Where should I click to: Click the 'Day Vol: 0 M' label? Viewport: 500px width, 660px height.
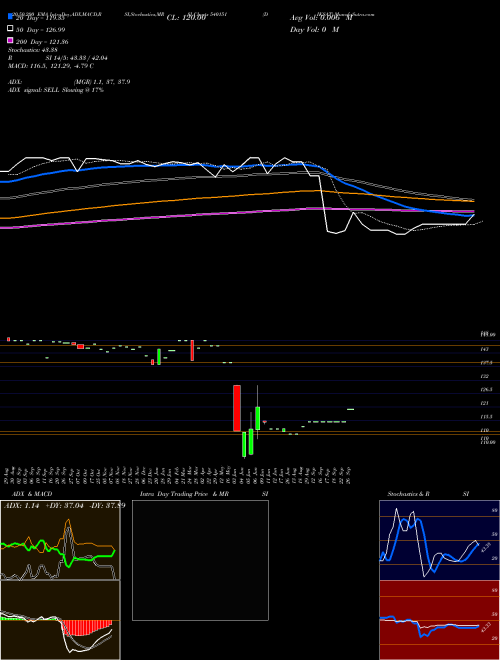(x=314, y=29)
